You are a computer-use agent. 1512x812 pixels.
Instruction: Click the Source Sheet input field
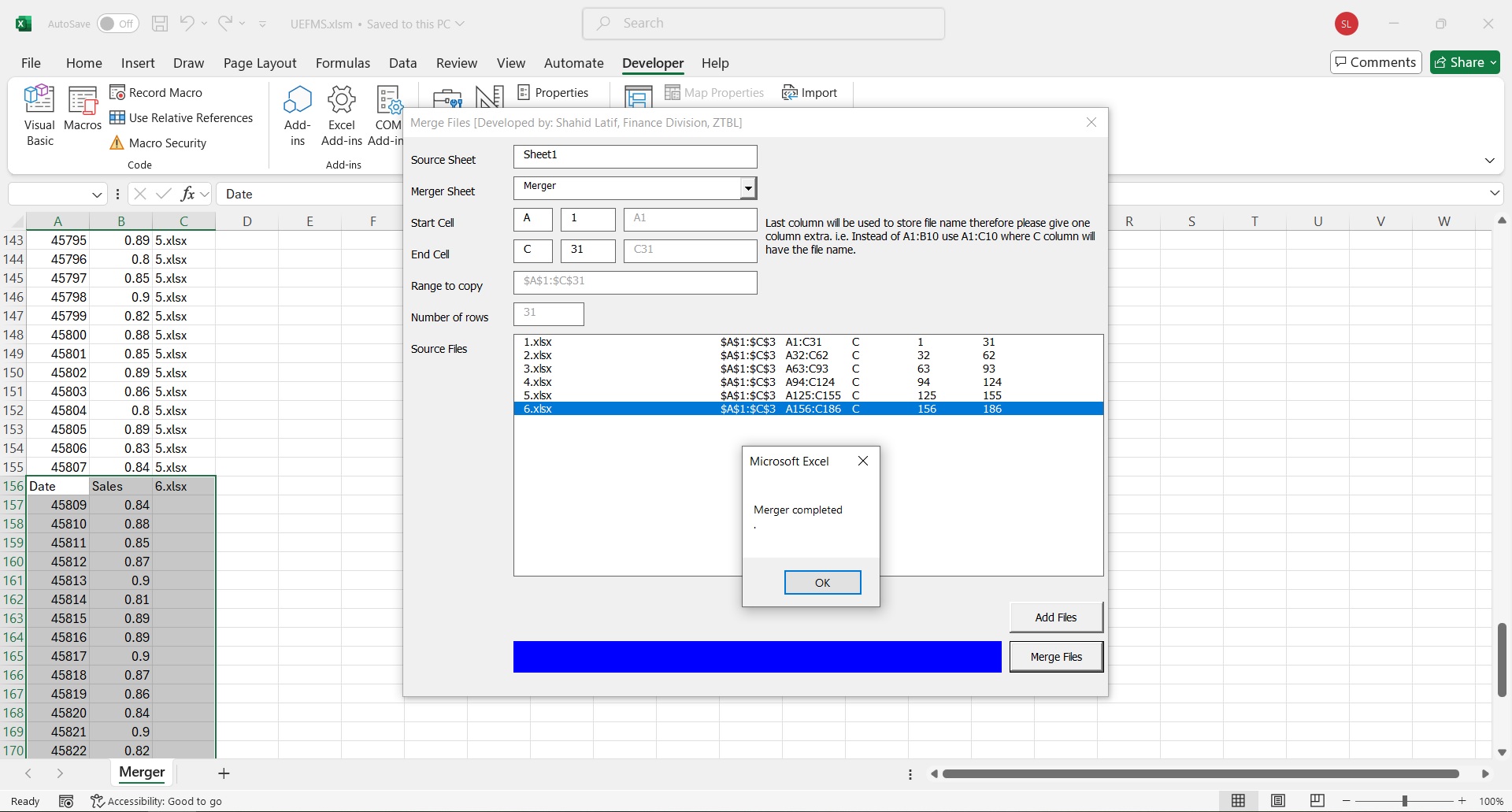pyautogui.click(x=635, y=156)
